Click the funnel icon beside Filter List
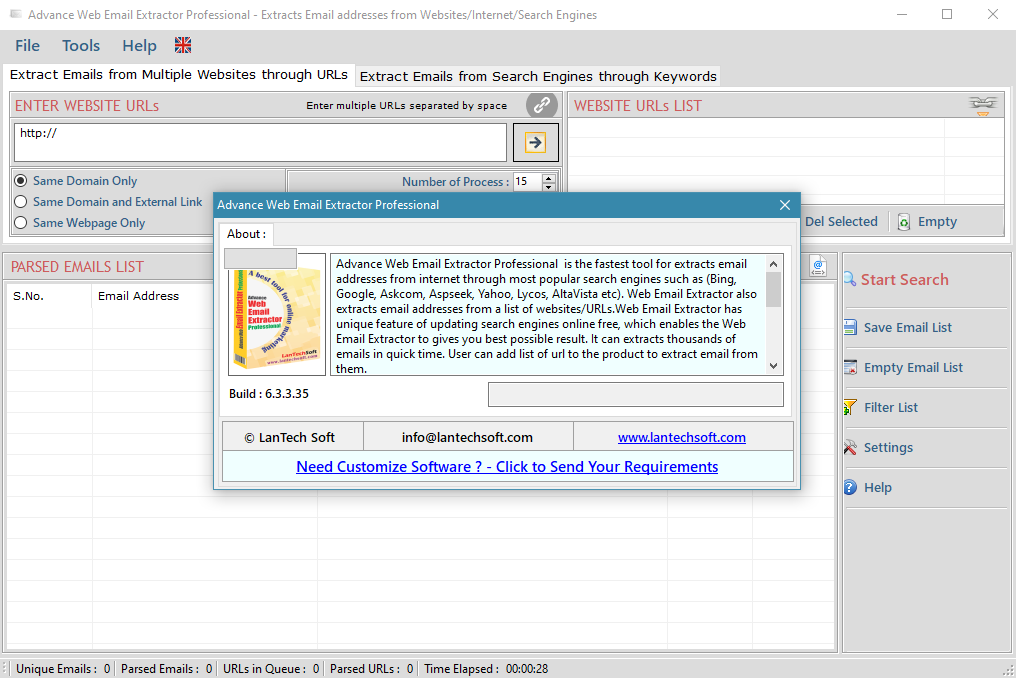 click(x=850, y=408)
